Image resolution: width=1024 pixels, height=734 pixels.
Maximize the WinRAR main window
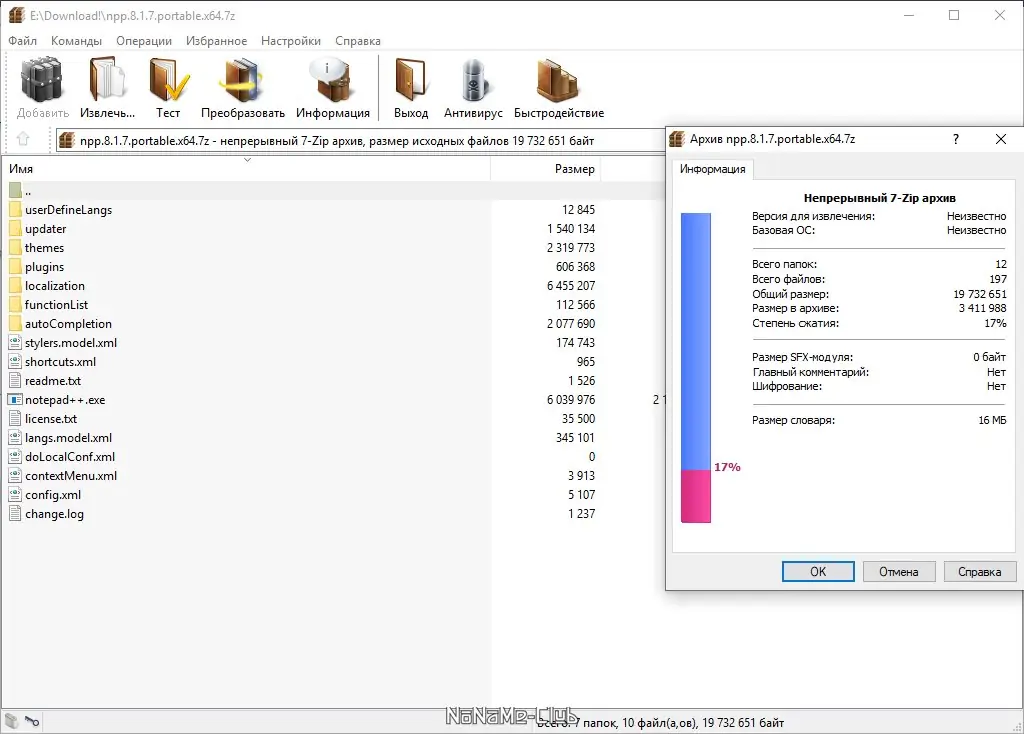coord(954,15)
